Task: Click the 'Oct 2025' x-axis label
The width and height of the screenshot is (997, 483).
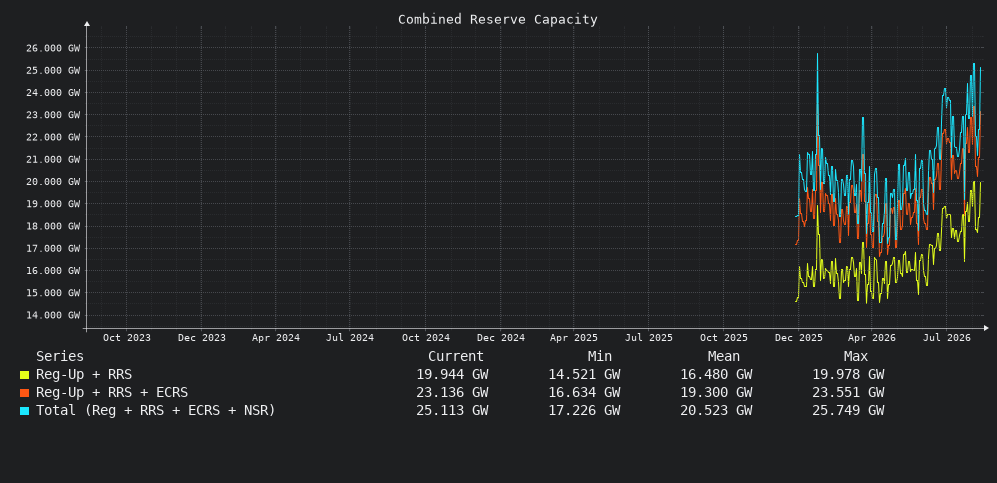Action: (x=724, y=338)
